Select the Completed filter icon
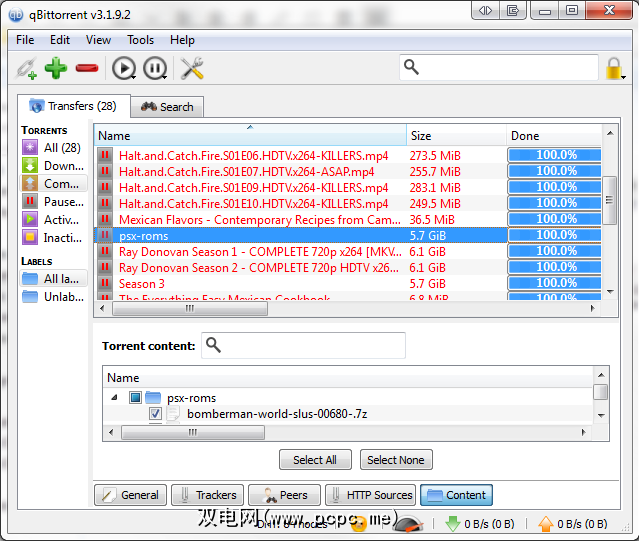The width and height of the screenshot is (639, 541). pyautogui.click(x=30, y=183)
